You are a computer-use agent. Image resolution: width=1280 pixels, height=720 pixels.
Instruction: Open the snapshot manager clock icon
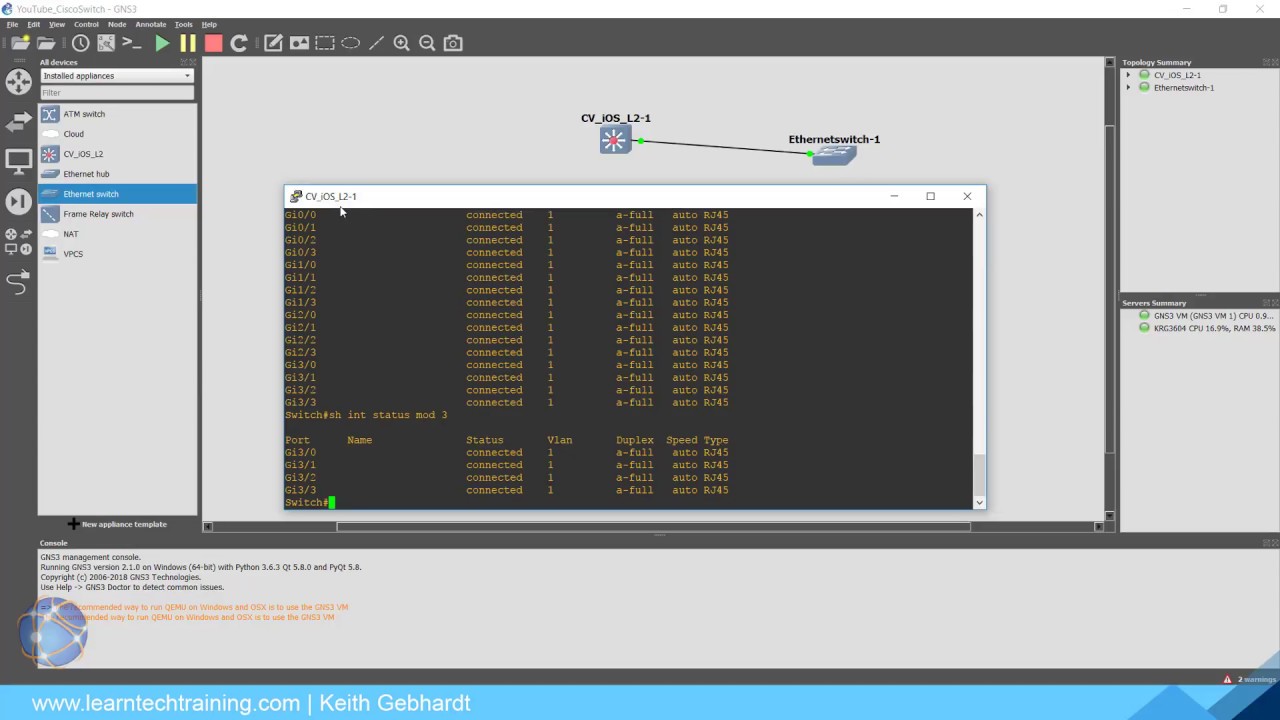(x=80, y=43)
